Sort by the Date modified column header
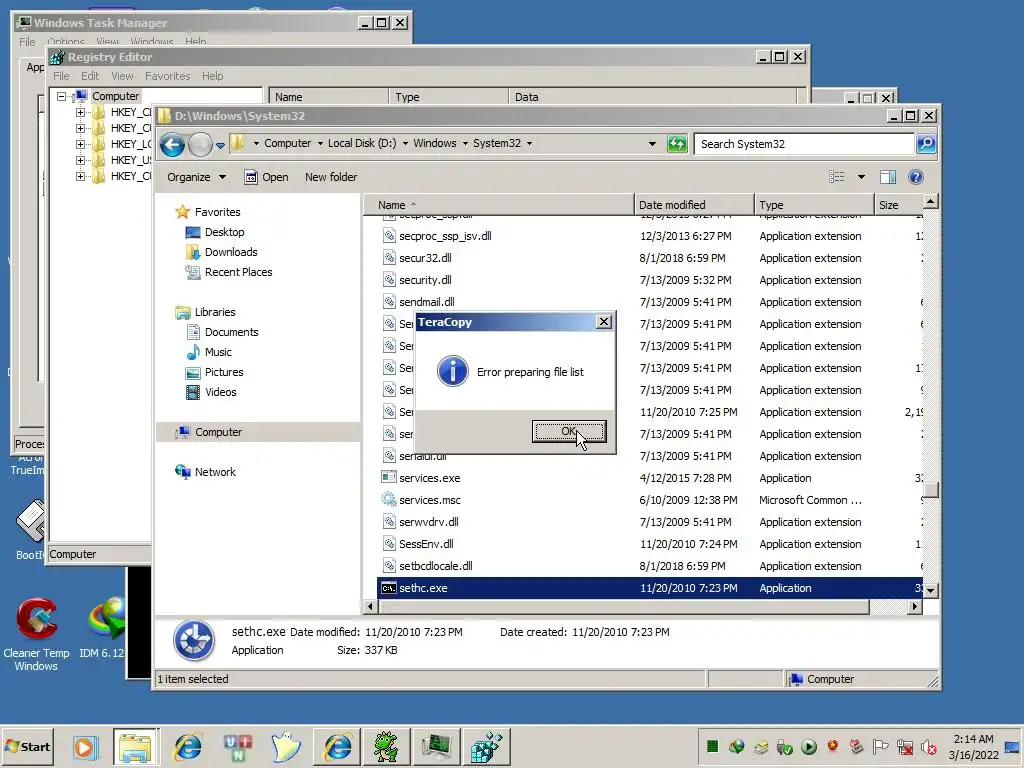The image size is (1024, 768). point(694,204)
